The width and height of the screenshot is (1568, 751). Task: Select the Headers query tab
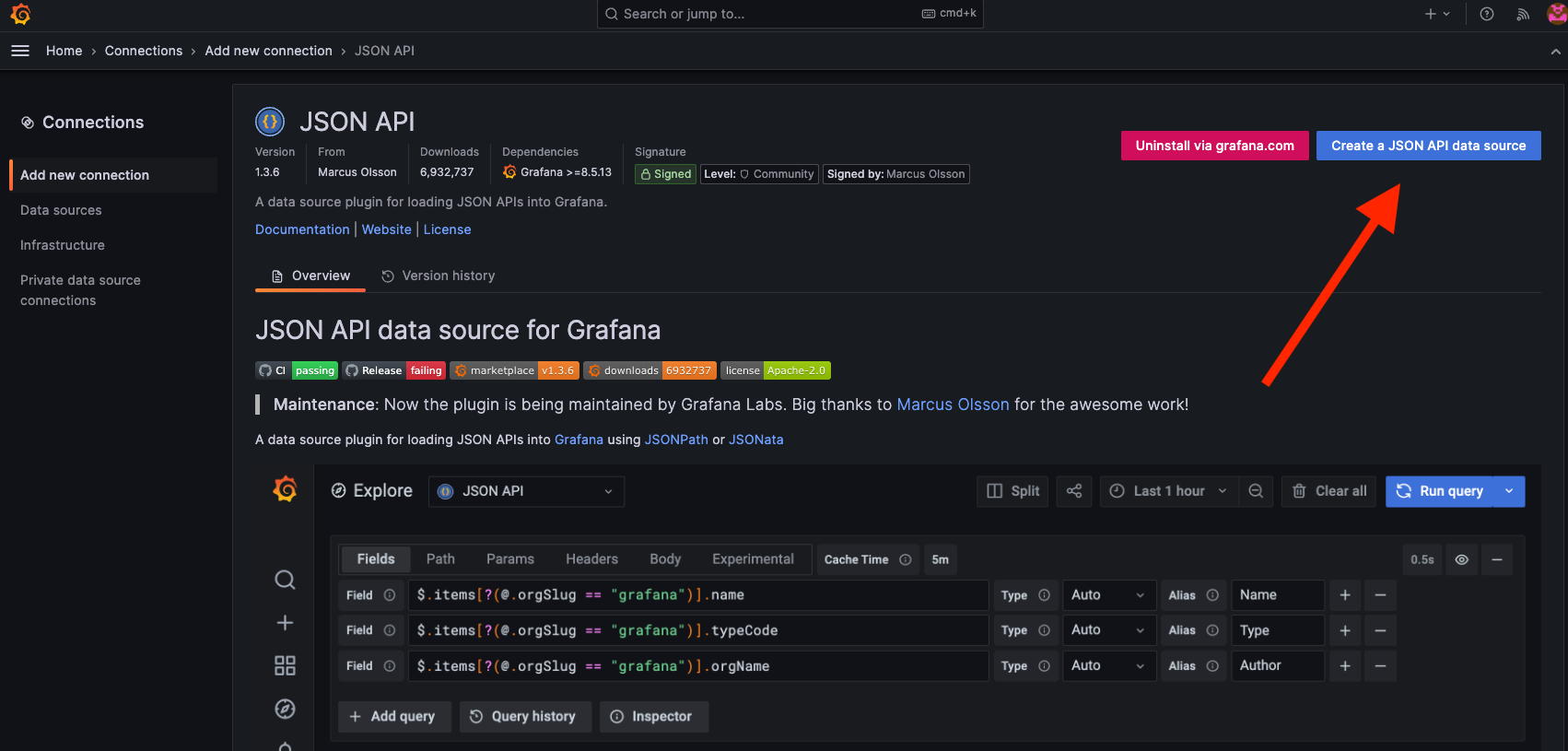[x=591, y=559]
